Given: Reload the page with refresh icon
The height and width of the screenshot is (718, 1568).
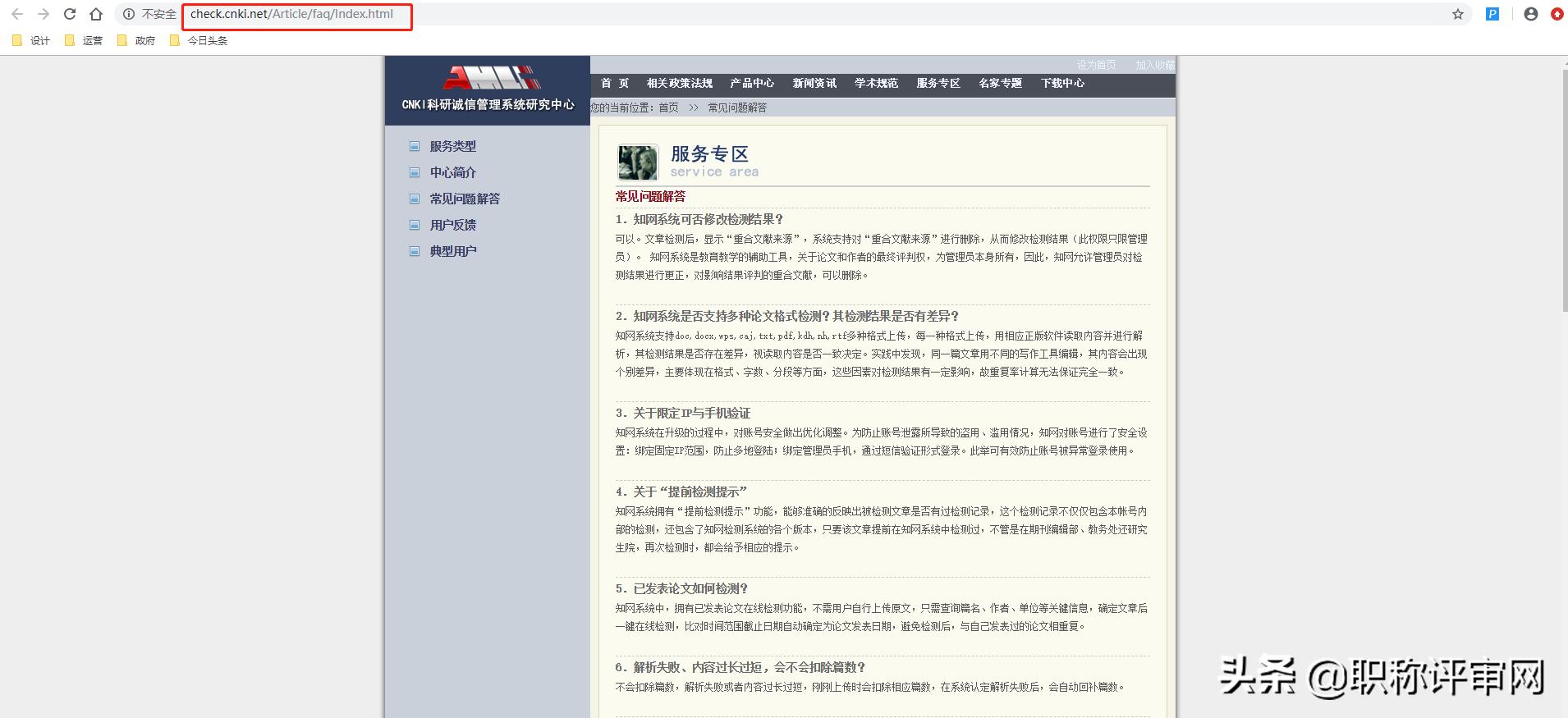Looking at the screenshot, I should pos(70,14).
